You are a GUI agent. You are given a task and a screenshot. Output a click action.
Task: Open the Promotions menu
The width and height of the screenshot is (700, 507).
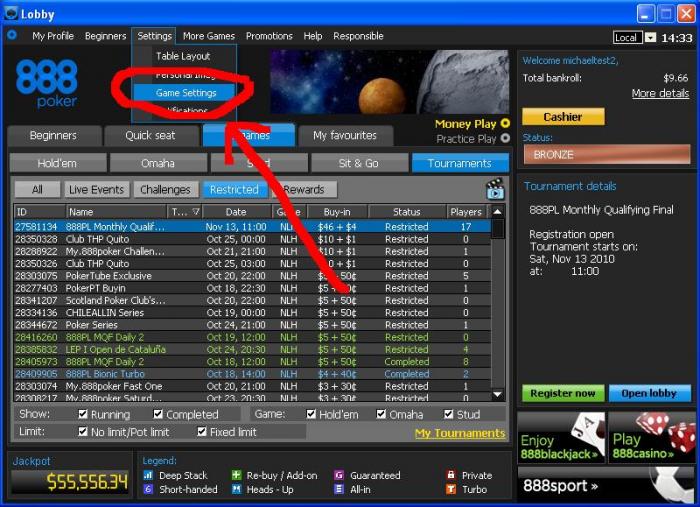click(x=269, y=36)
